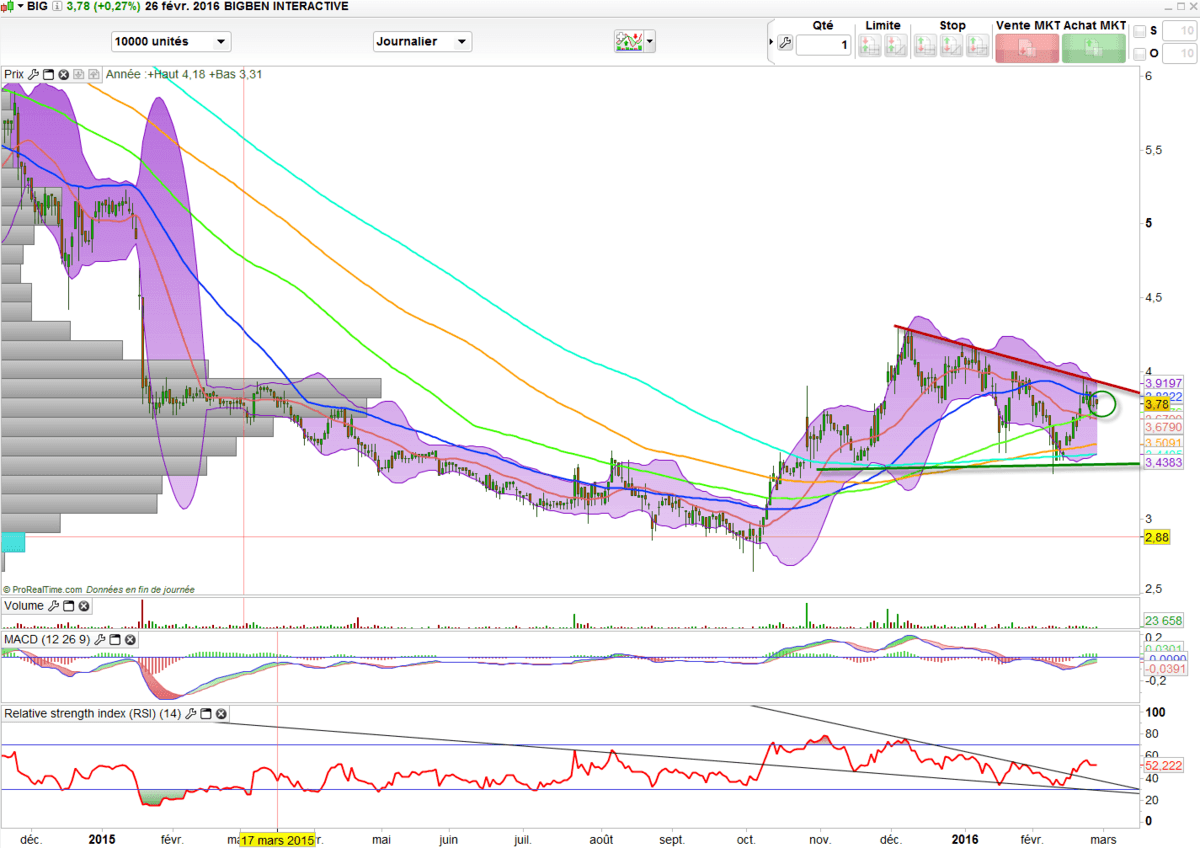Maximize the MACD panel window icon
The image size is (1200, 848).
tap(115, 639)
